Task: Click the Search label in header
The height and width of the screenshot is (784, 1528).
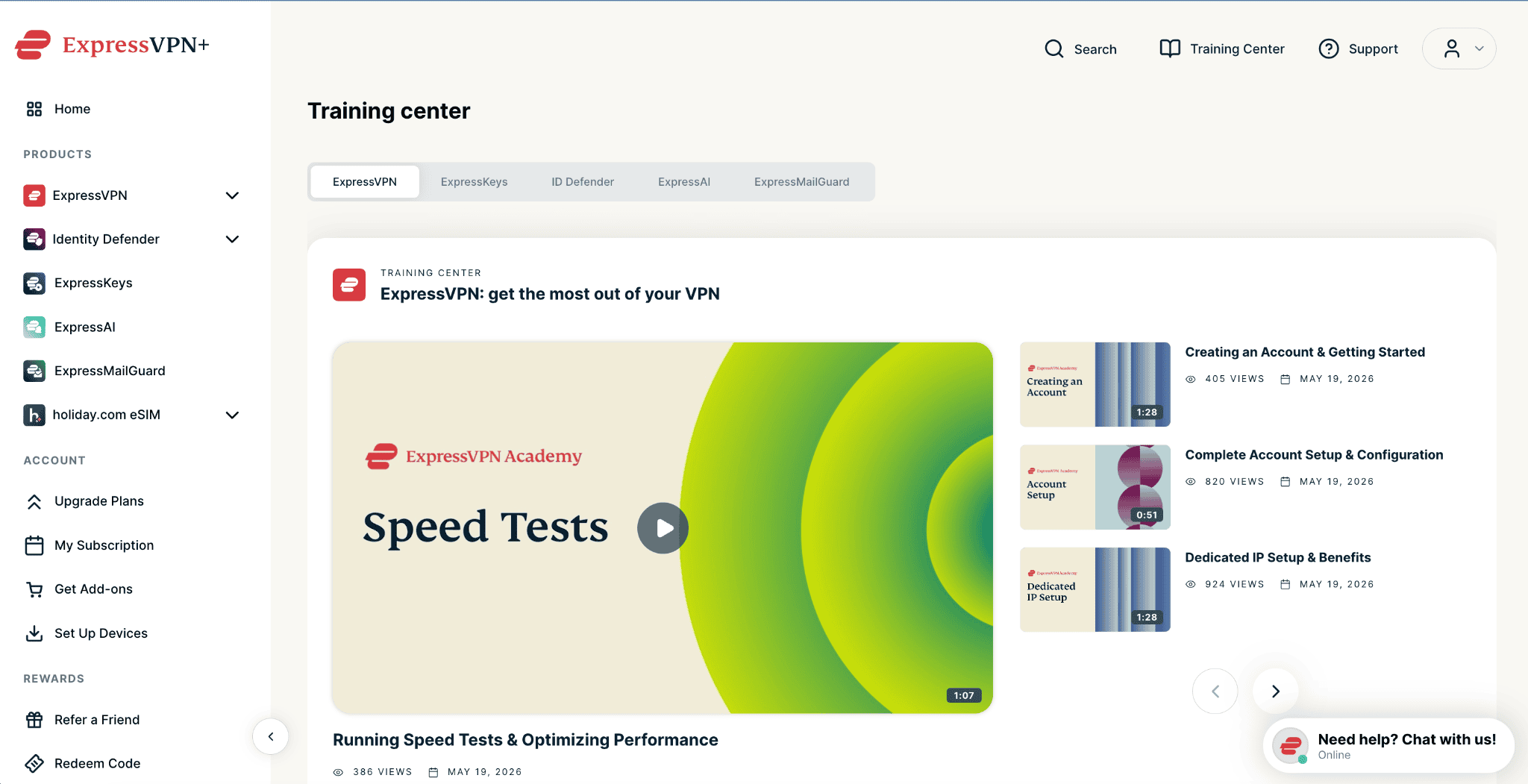Action: [x=1095, y=49]
